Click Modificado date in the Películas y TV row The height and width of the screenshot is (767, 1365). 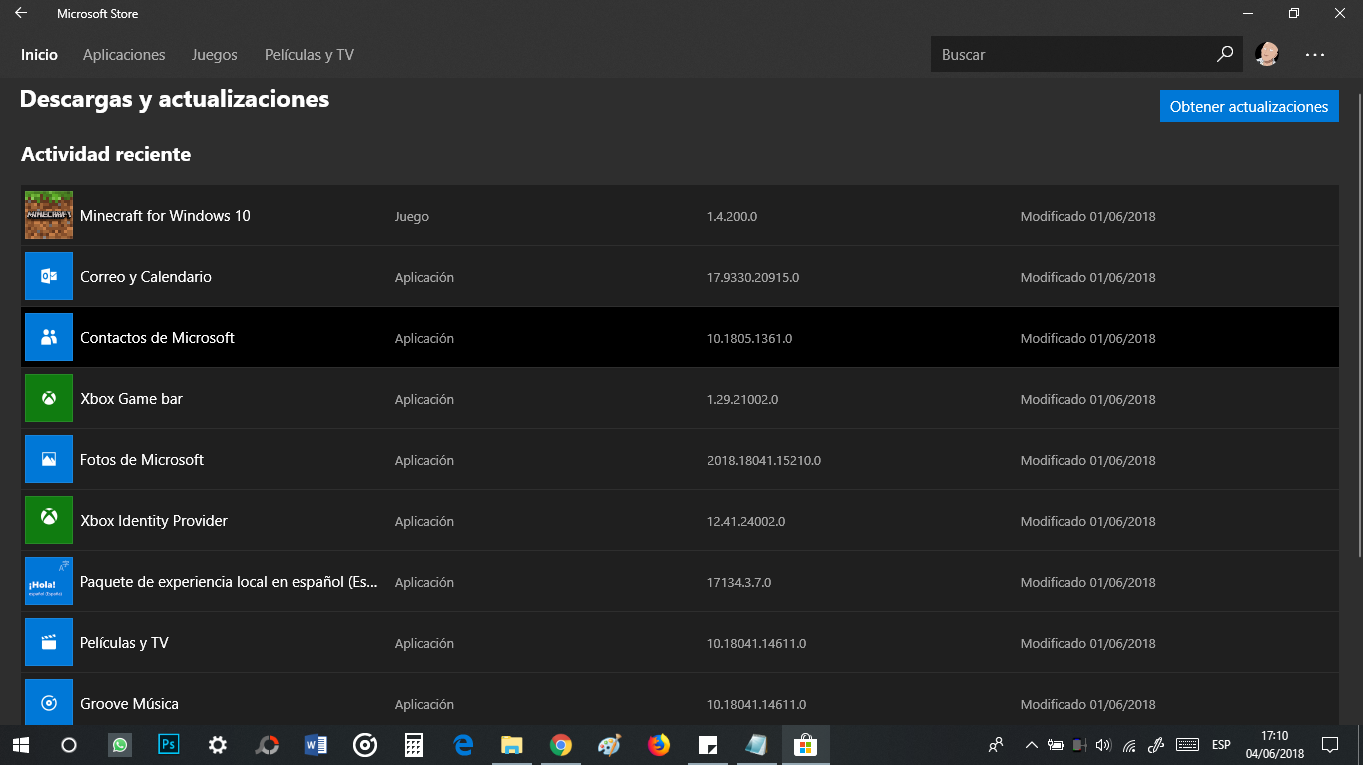1088,643
